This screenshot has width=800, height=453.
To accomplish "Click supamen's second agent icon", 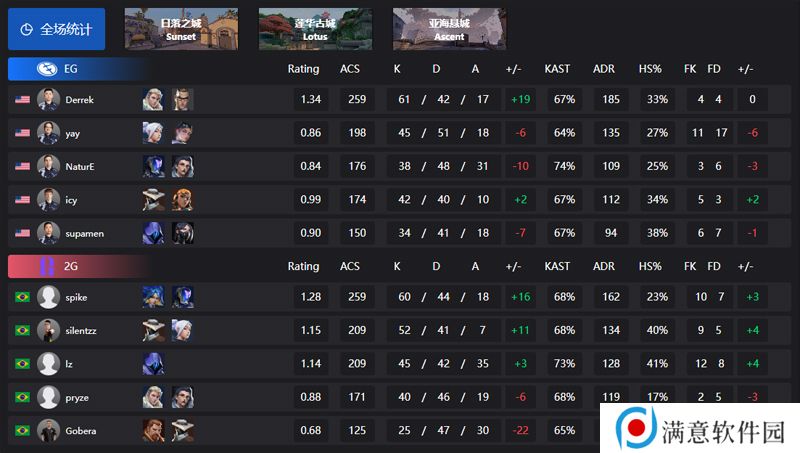I will 183,233.
